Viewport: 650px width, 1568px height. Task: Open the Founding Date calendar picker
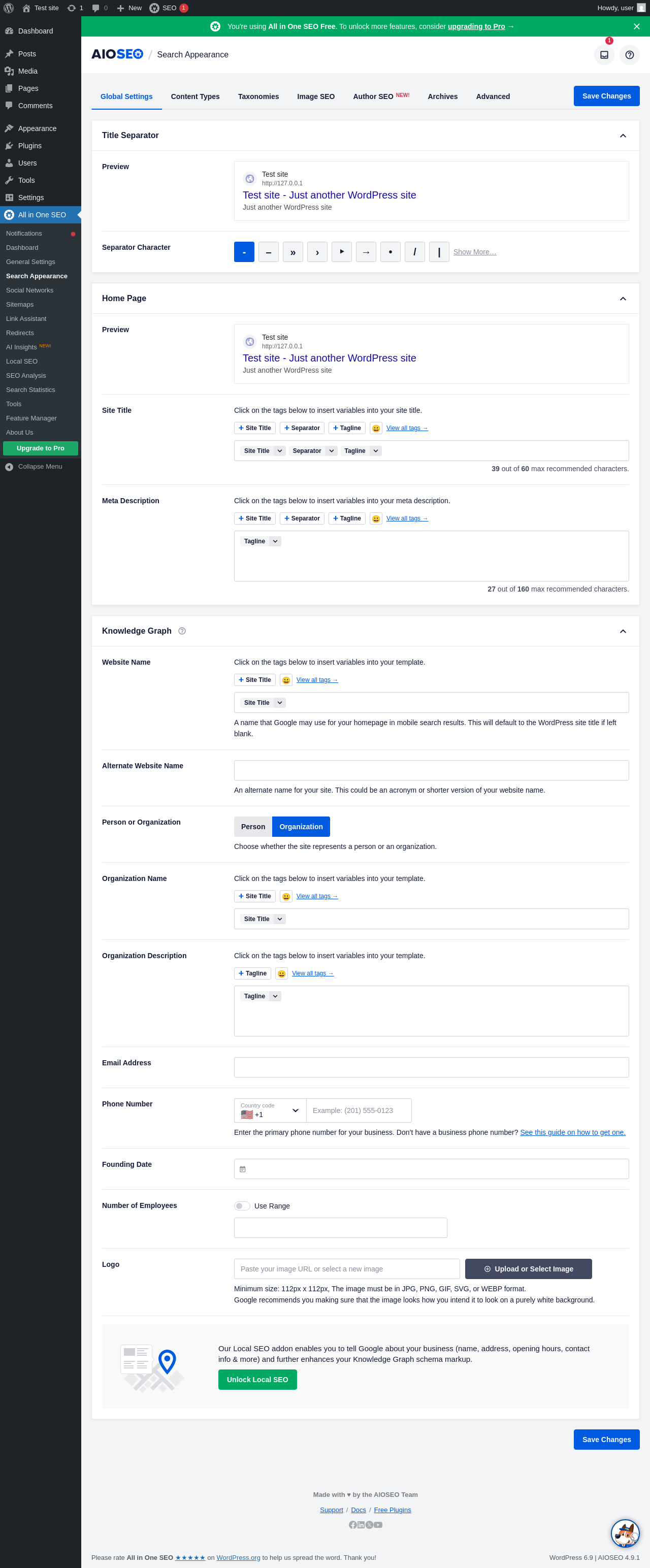(243, 1169)
